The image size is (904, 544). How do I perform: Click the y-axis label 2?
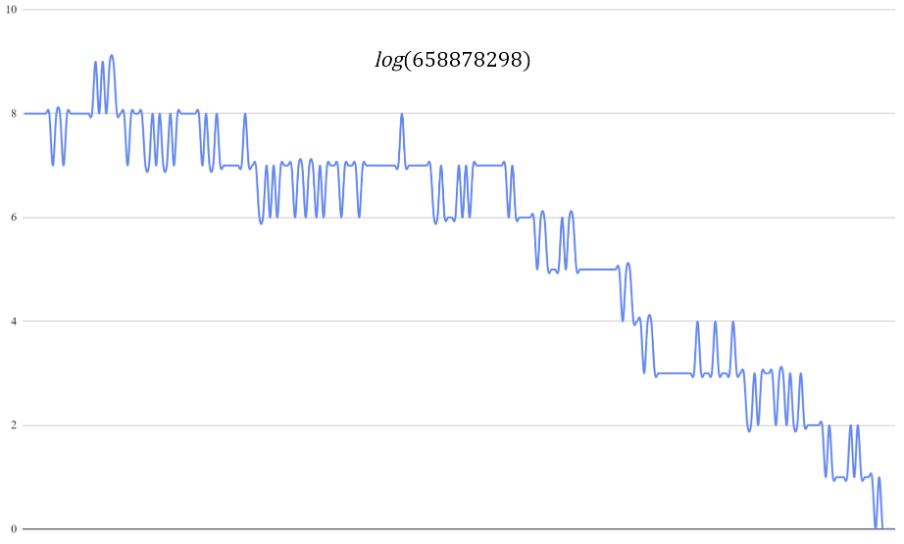tap(13, 425)
